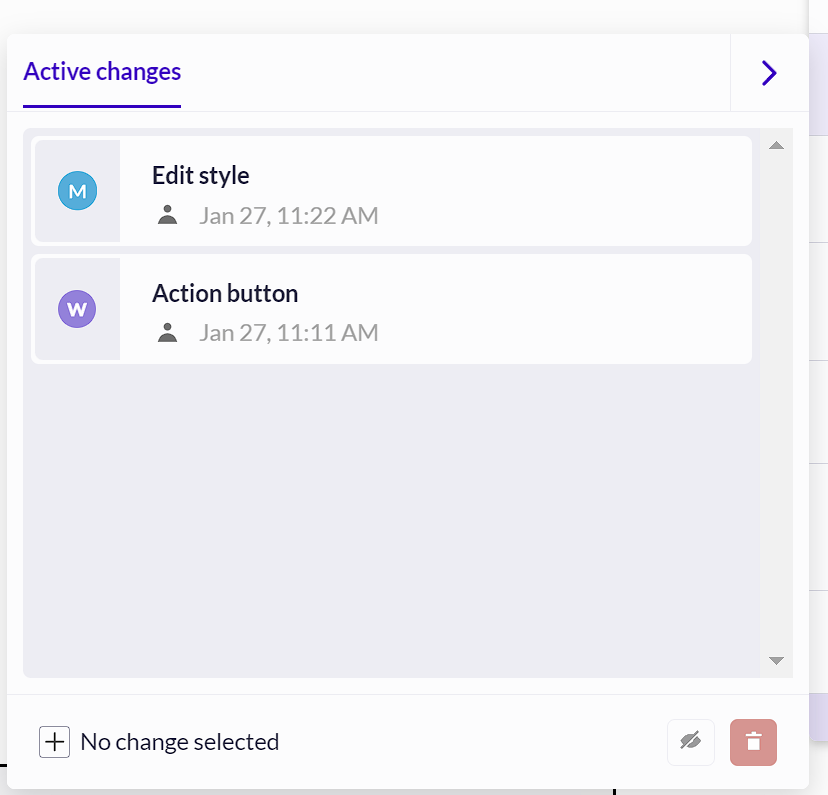Collapse panel with the right chevron arrow

pos(769,73)
